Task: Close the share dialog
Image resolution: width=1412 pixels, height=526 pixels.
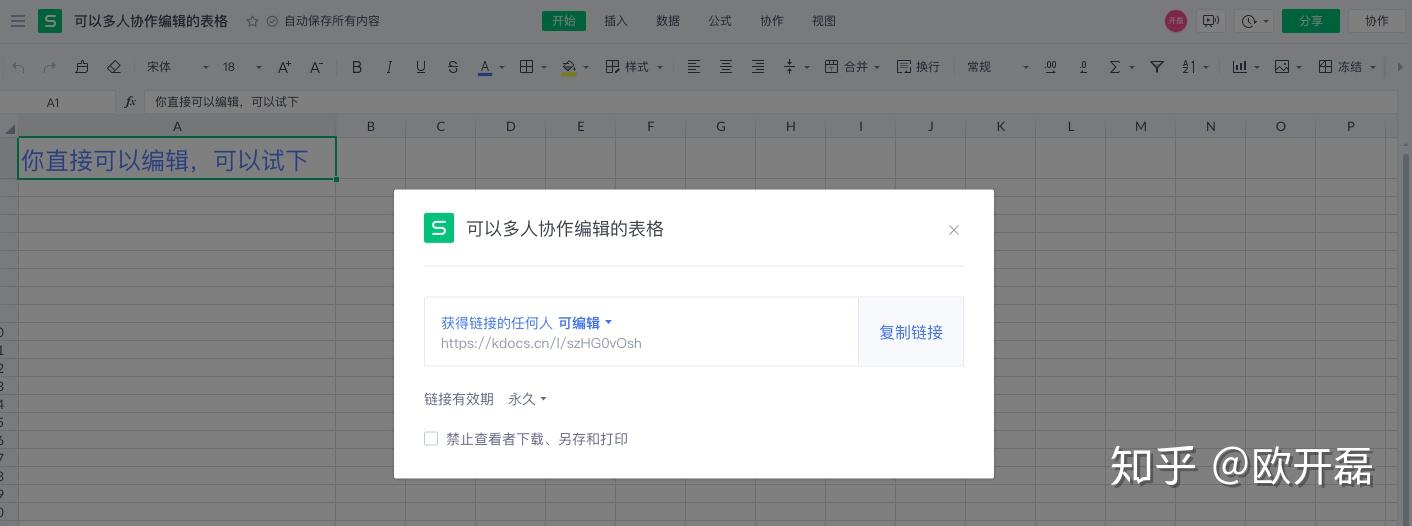Action: click(954, 230)
